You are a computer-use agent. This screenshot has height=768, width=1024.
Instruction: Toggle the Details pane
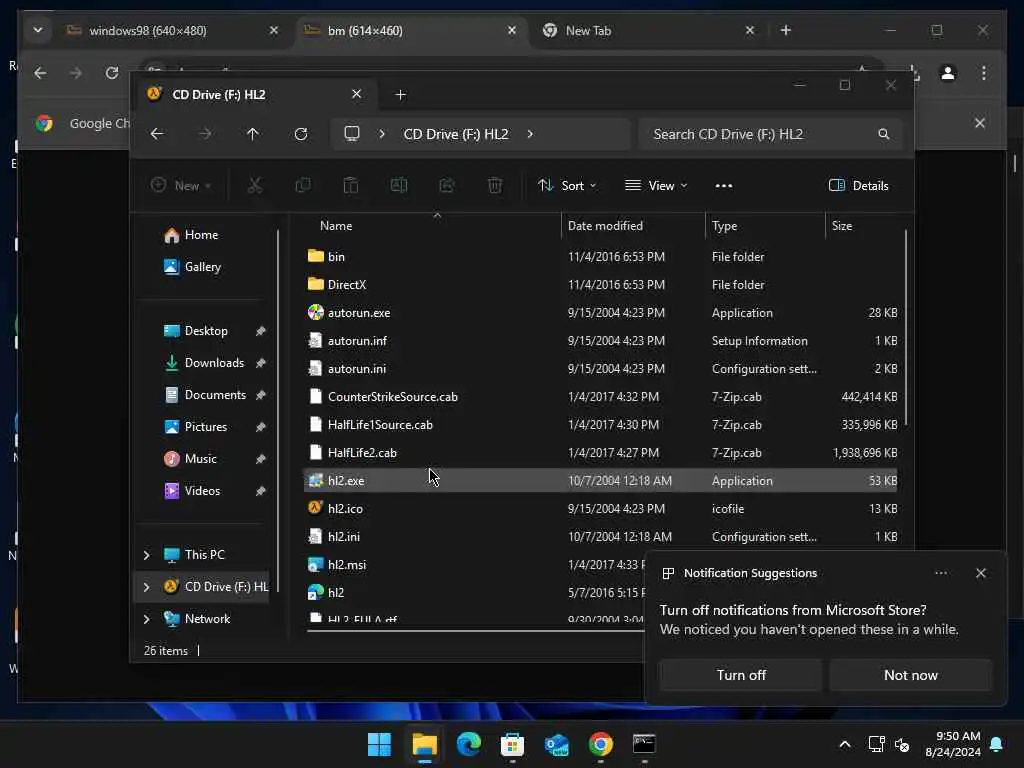click(859, 185)
